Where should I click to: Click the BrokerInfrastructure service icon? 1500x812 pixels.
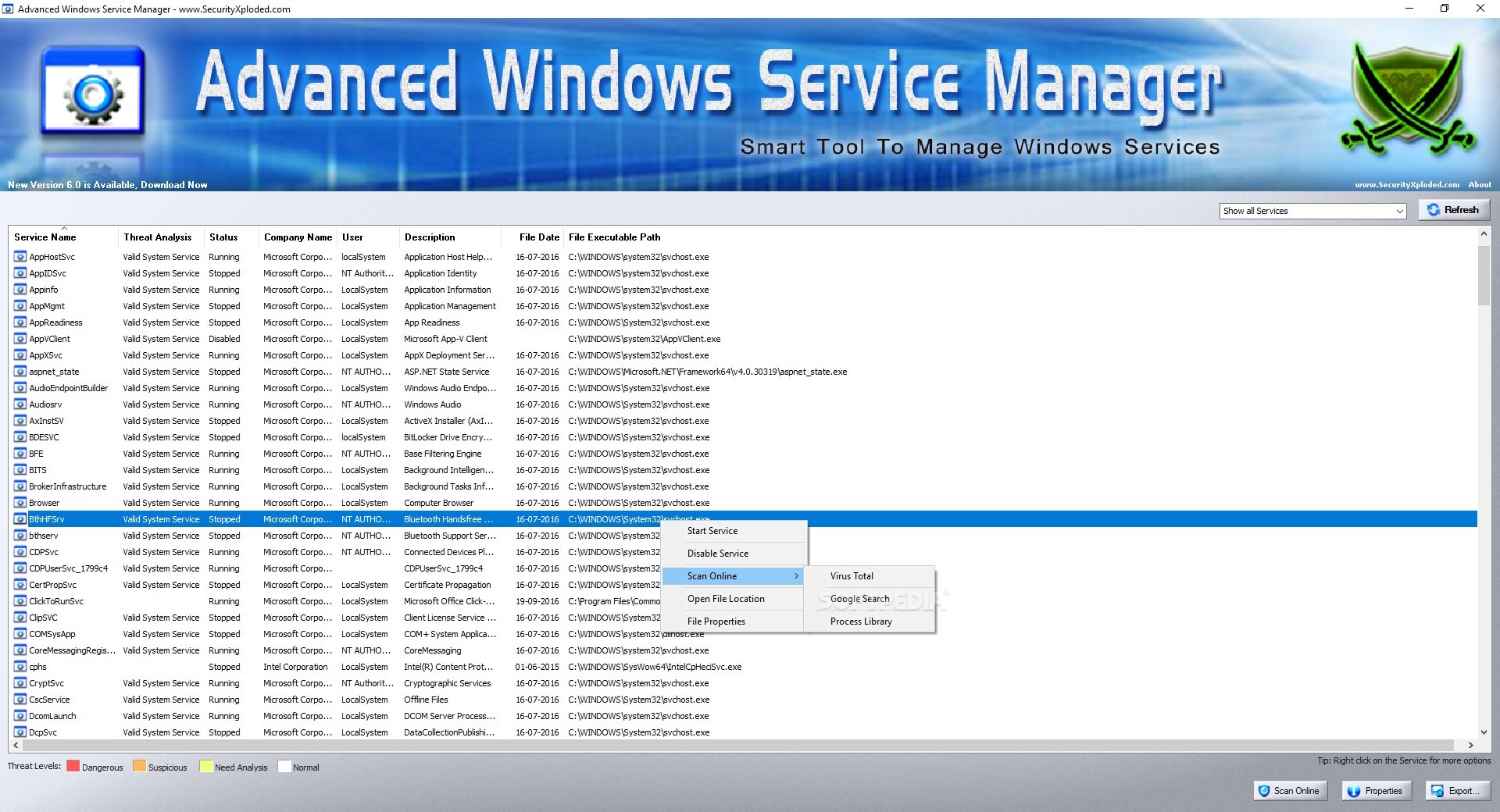(x=20, y=486)
